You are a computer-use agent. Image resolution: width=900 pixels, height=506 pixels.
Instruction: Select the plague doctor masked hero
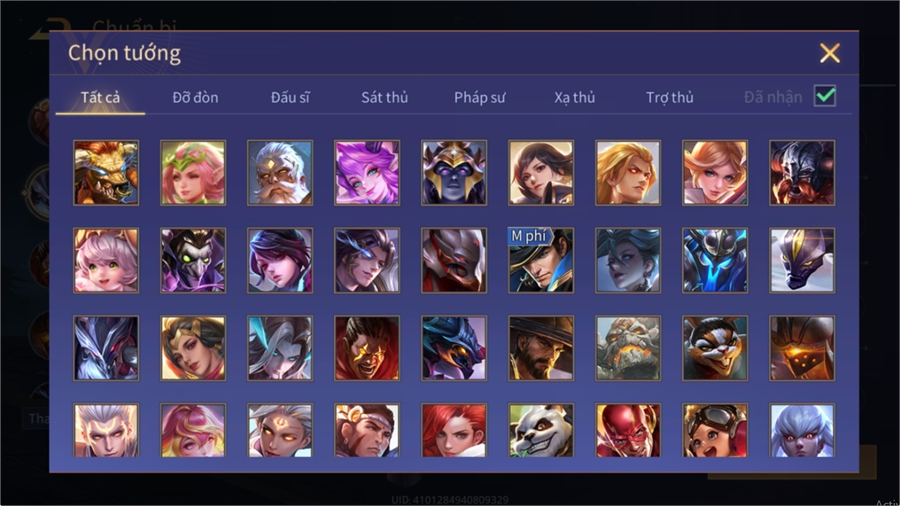coord(193,260)
